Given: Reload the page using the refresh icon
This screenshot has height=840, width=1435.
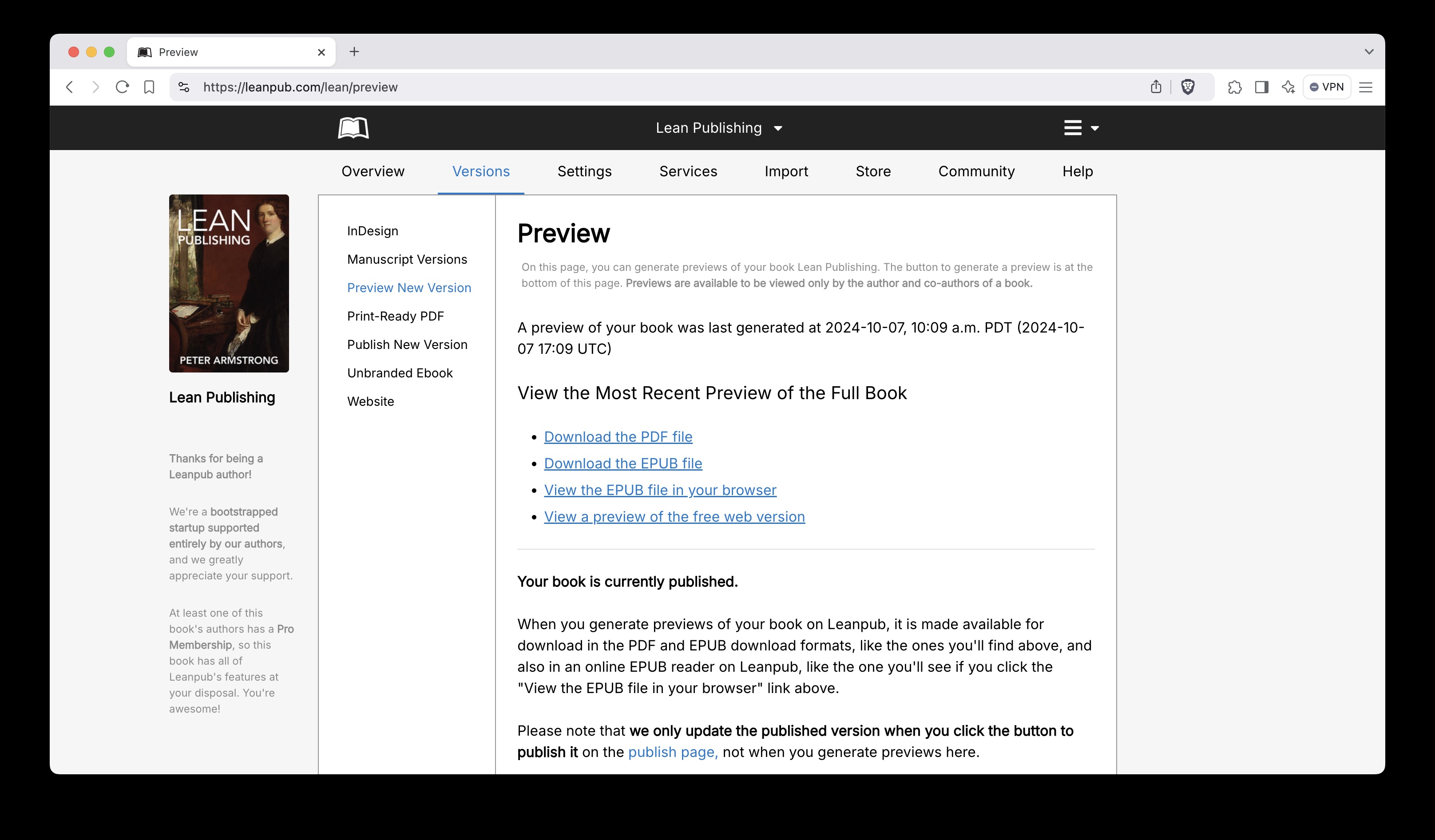Looking at the screenshot, I should (123, 87).
